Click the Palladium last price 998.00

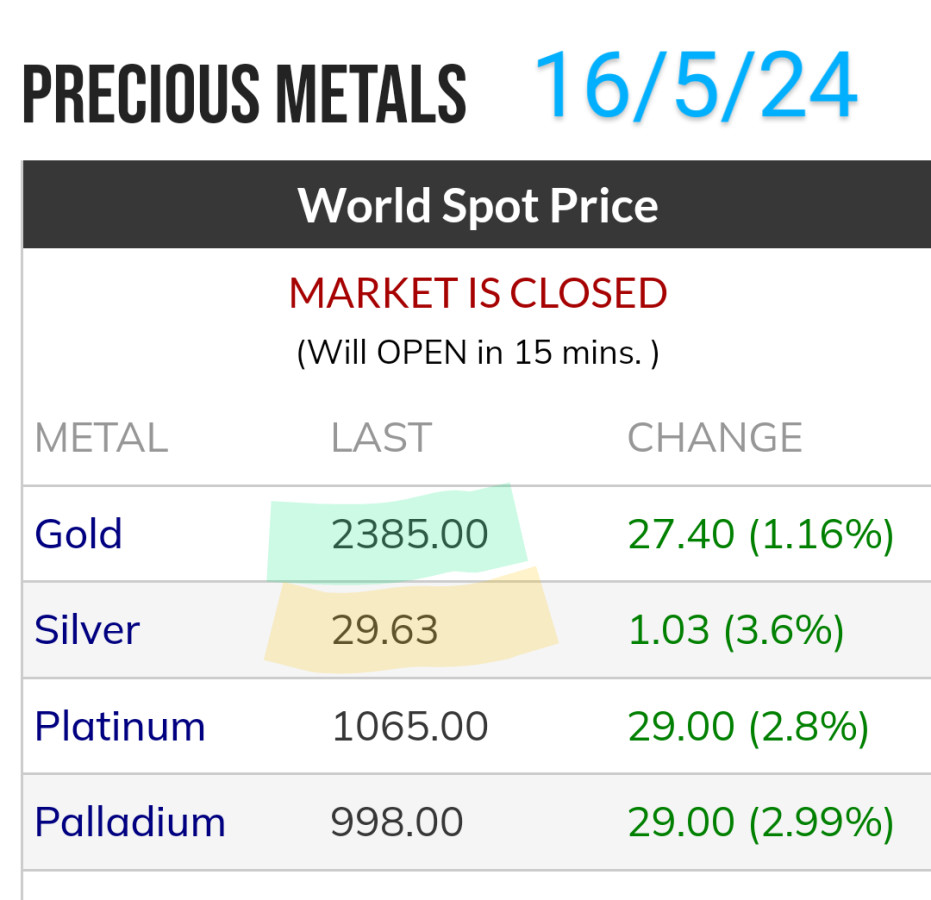point(397,822)
